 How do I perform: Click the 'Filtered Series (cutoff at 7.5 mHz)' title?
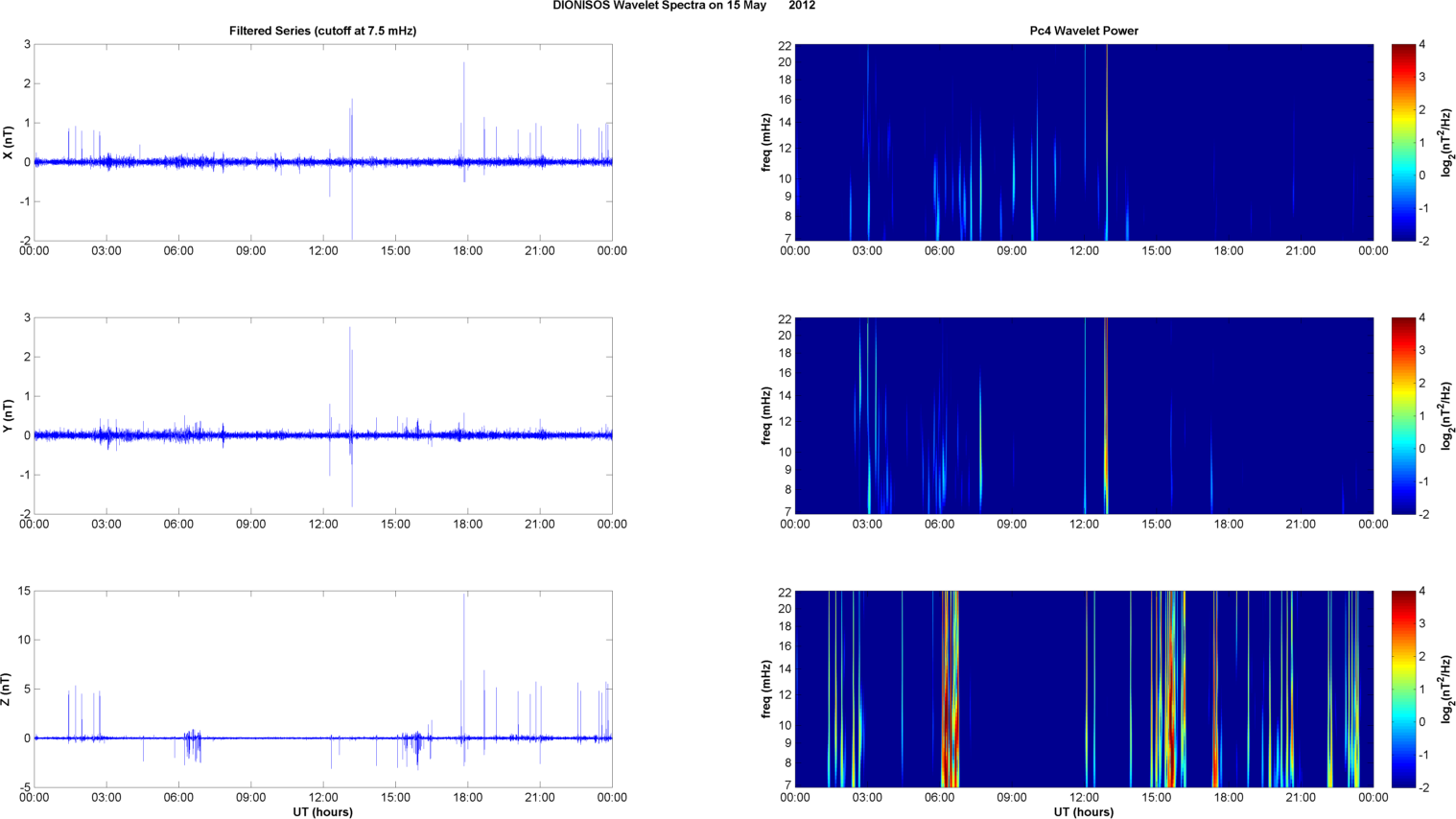322,31
